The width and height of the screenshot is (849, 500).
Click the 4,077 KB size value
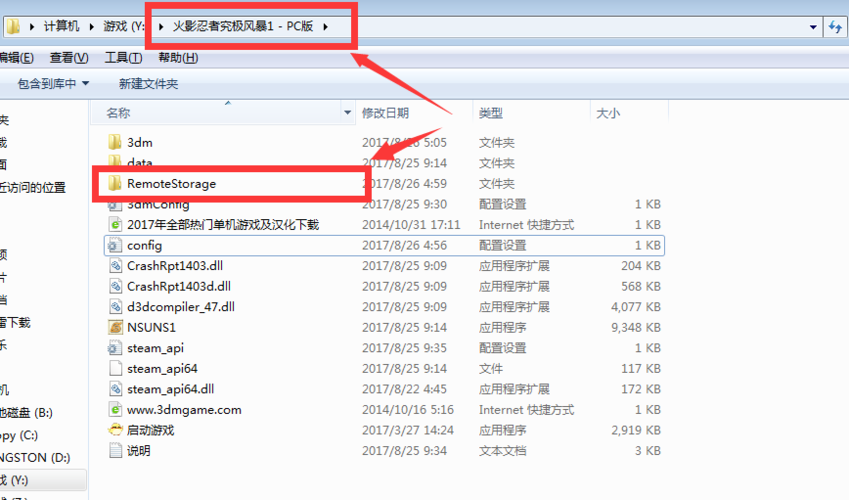pyautogui.click(x=636, y=307)
